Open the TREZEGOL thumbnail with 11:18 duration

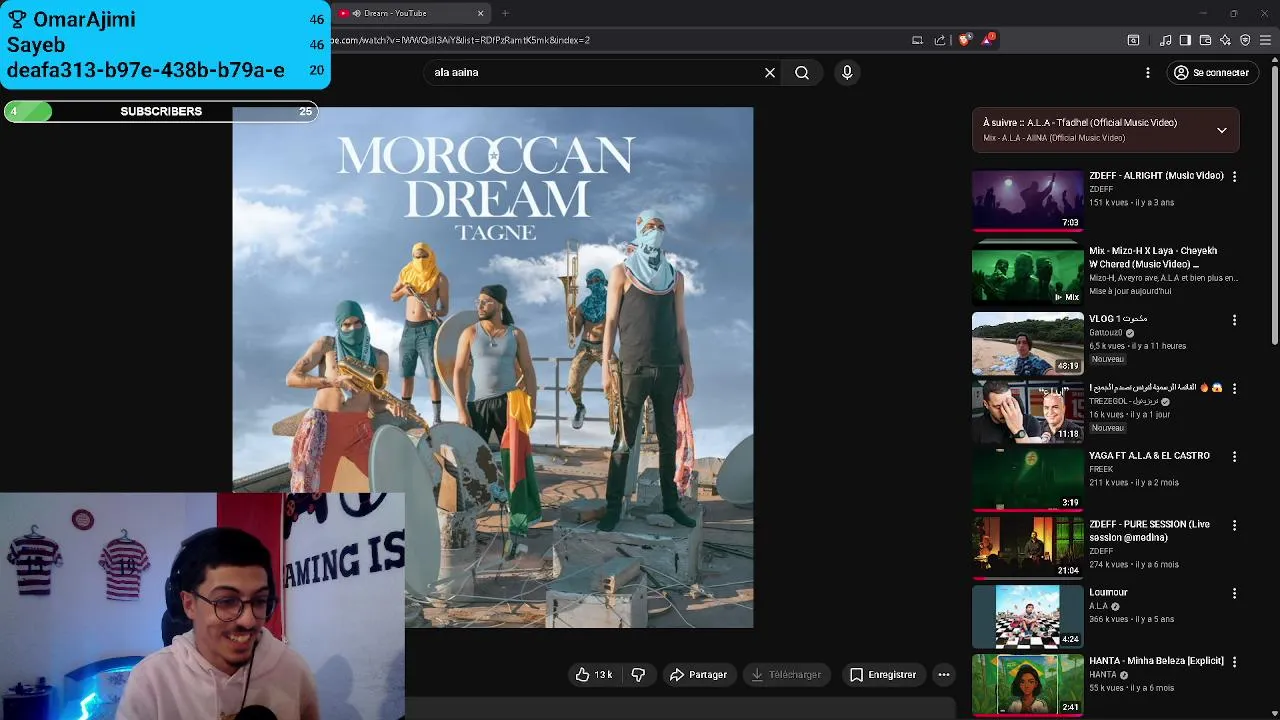(1027, 411)
